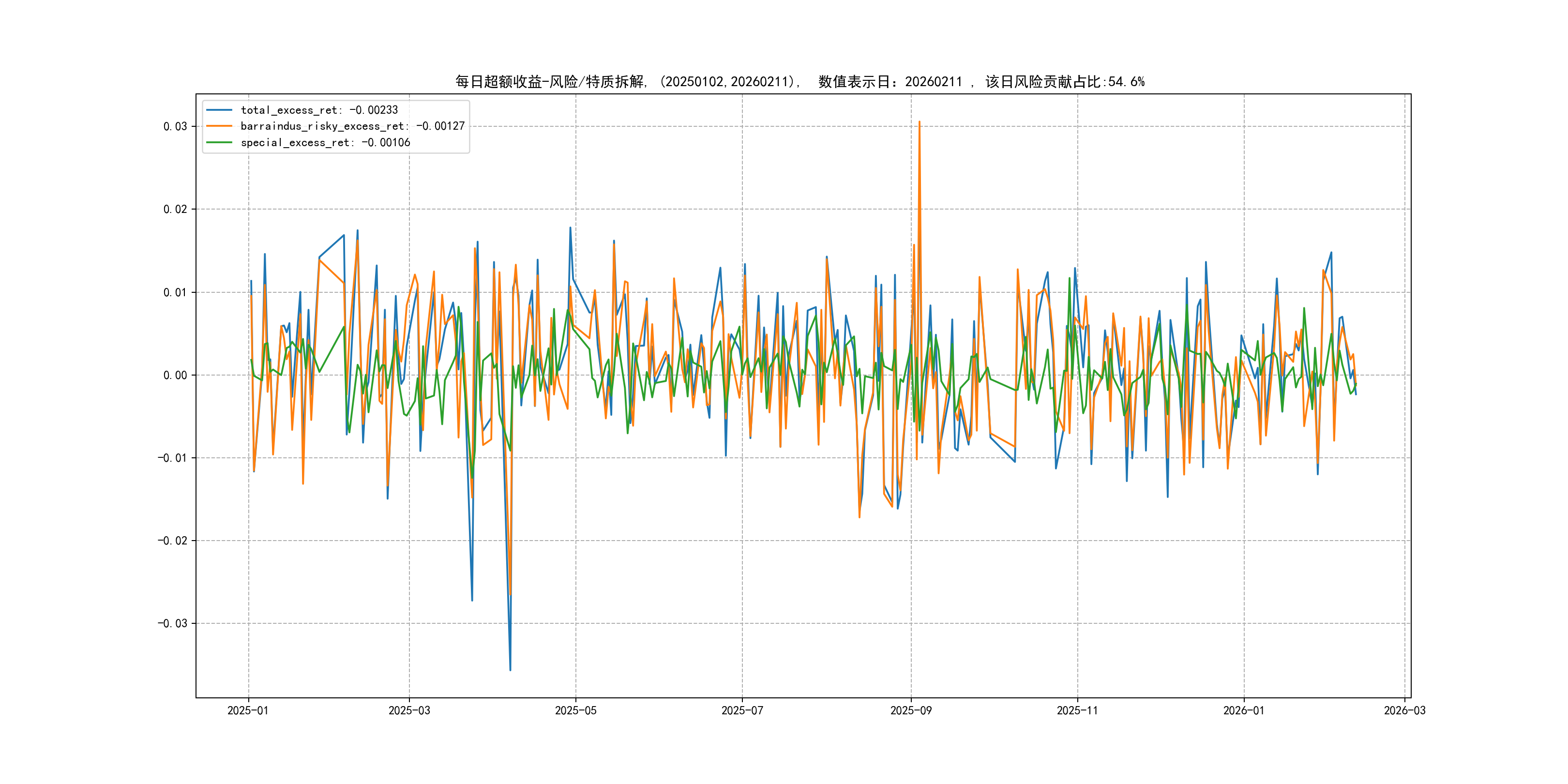Click the 0.03 y-axis tick label
This screenshot has height=784, width=1568.
click(x=175, y=127)
